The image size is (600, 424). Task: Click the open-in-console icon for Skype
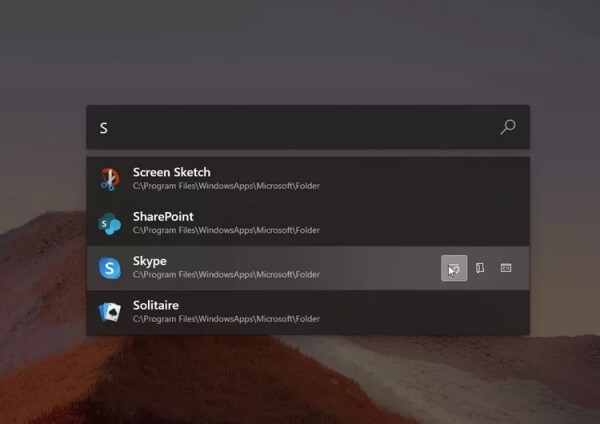[506, 268]
